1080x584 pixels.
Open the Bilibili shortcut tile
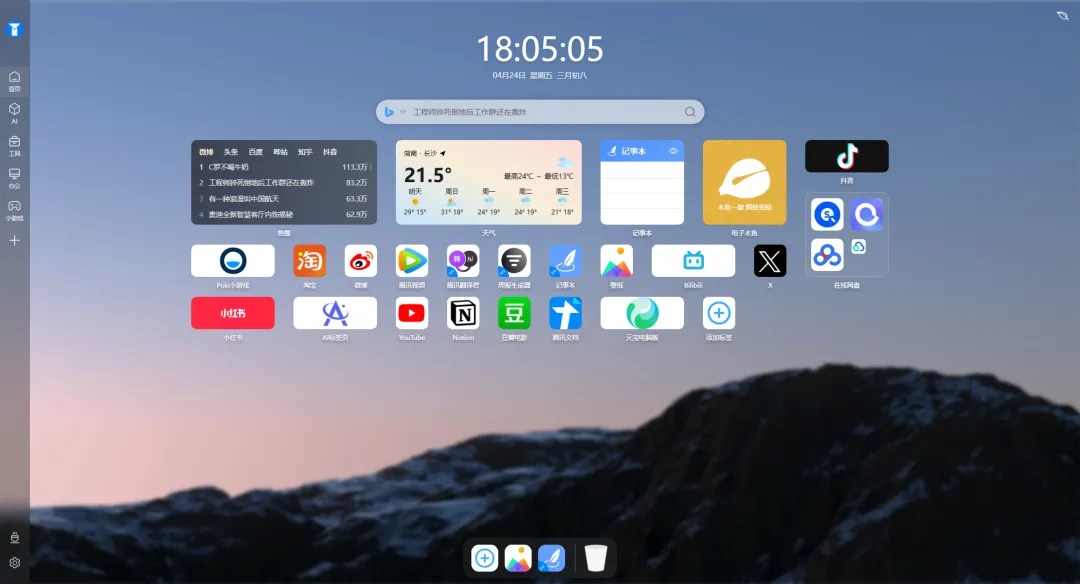coord(693,261)
